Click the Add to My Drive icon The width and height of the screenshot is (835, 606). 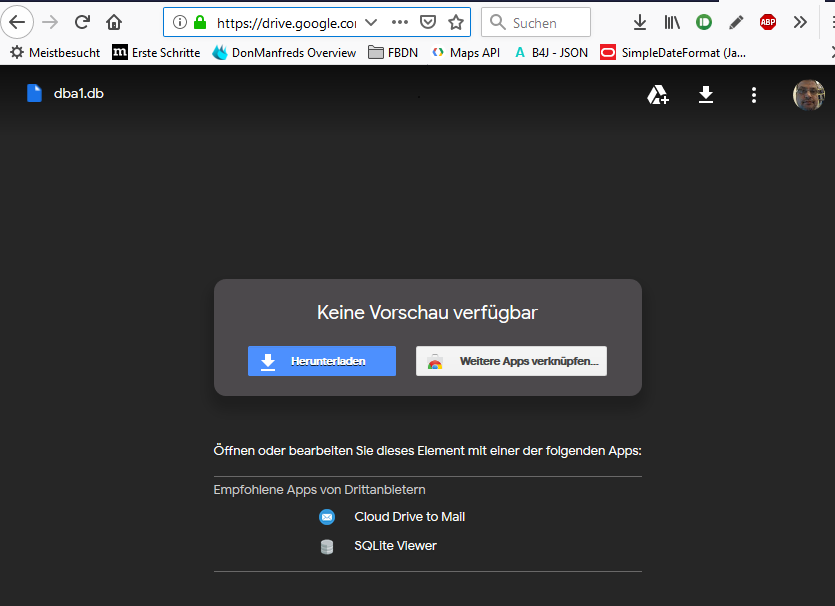pyautogui.click(x=658, y=94)
